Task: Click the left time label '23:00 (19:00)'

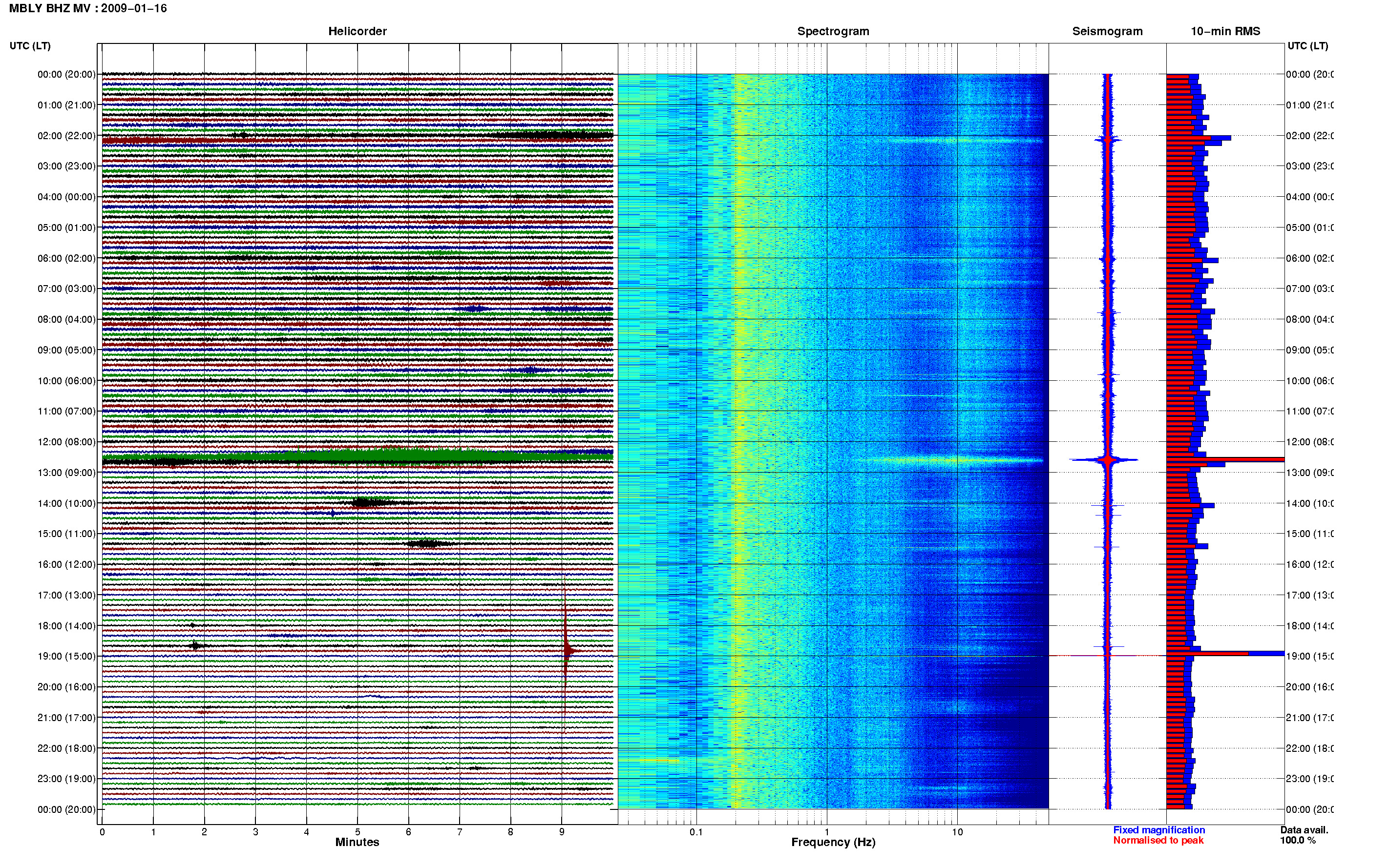Action: pyautogui.click(x=66, y=779)
